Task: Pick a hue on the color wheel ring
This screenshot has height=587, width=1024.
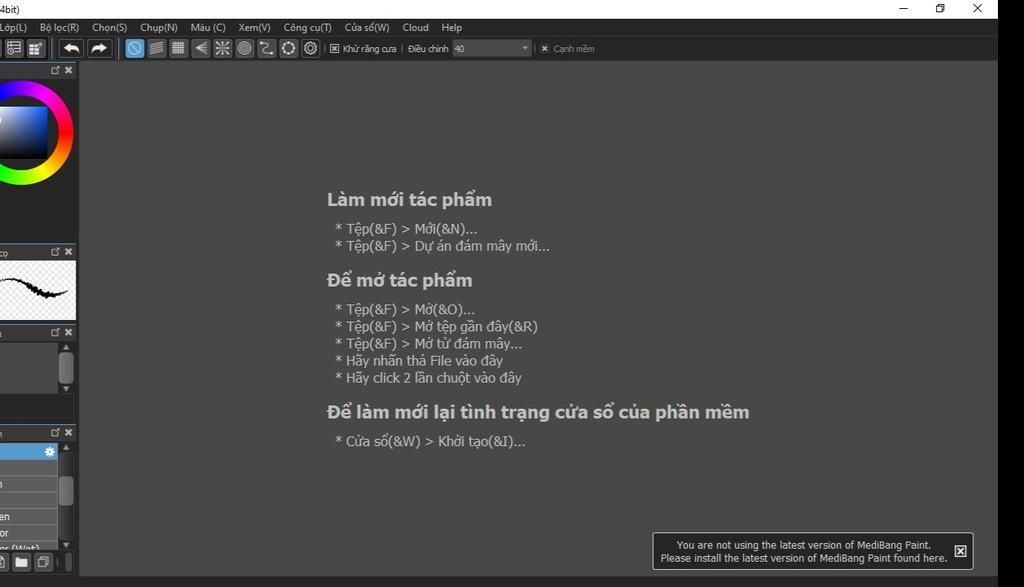Action: (x=64, y=133)
